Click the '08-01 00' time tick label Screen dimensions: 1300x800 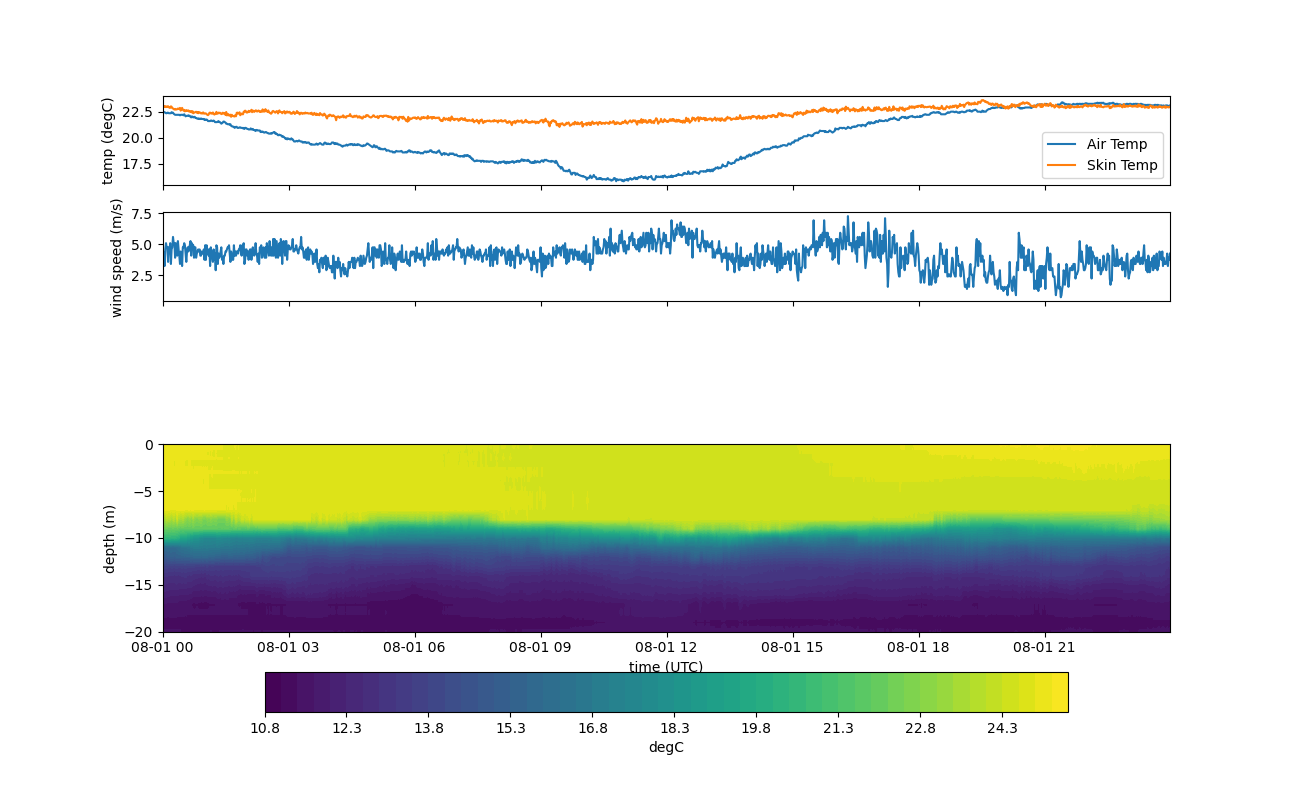point(163,647)
